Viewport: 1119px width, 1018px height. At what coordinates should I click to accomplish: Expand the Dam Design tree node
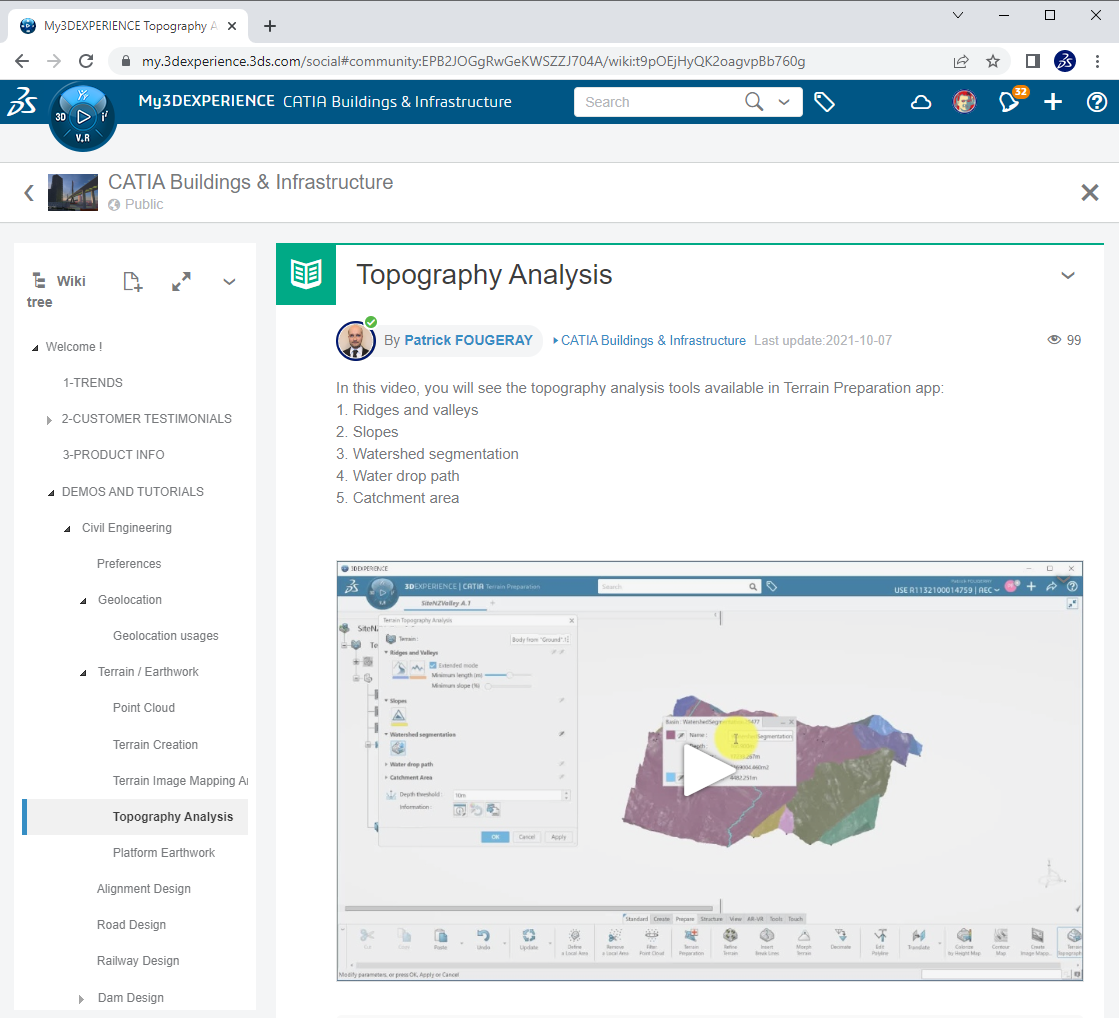[80, 997]
